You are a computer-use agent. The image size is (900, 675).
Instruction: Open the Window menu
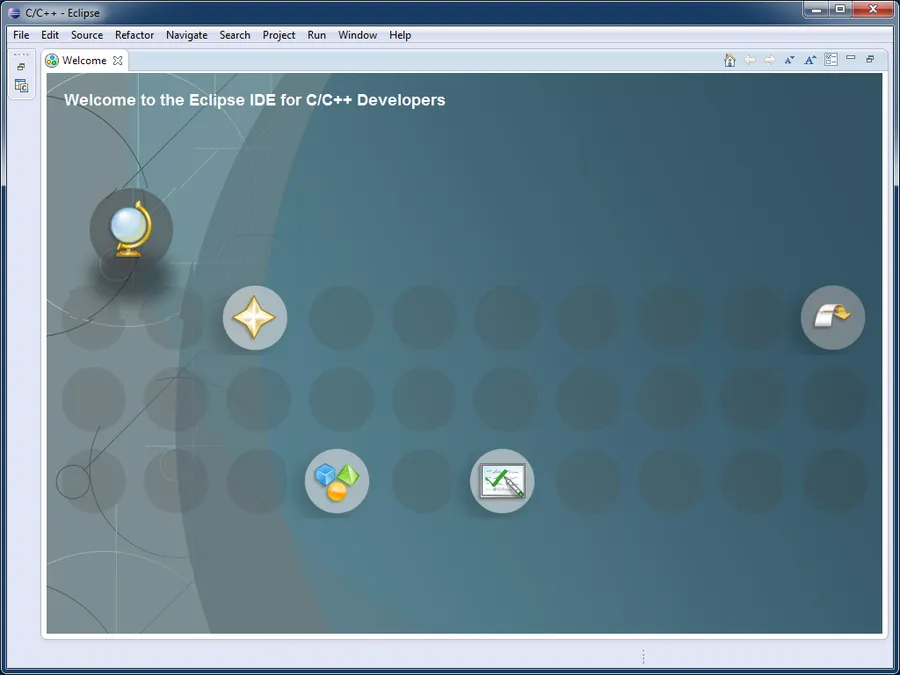[x=358, y=35]
